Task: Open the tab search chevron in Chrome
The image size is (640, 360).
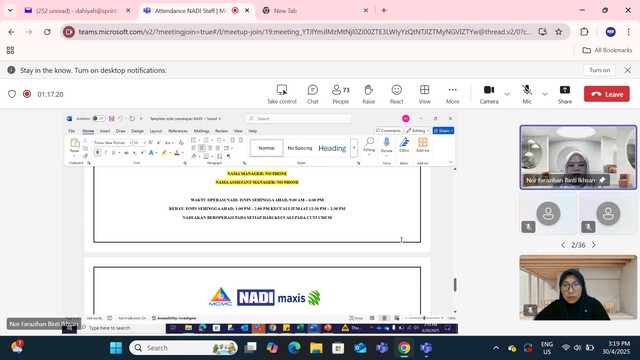Action: 10,11
